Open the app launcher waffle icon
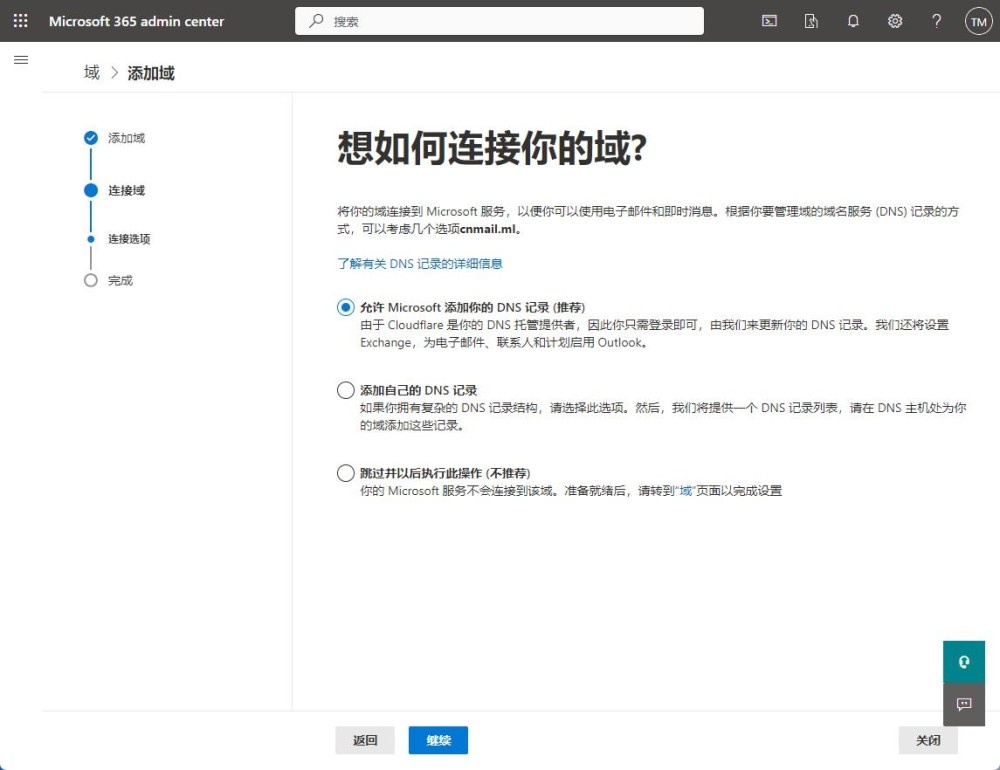Viewport: 1000px width, 770px height. [x=20, y=21]
